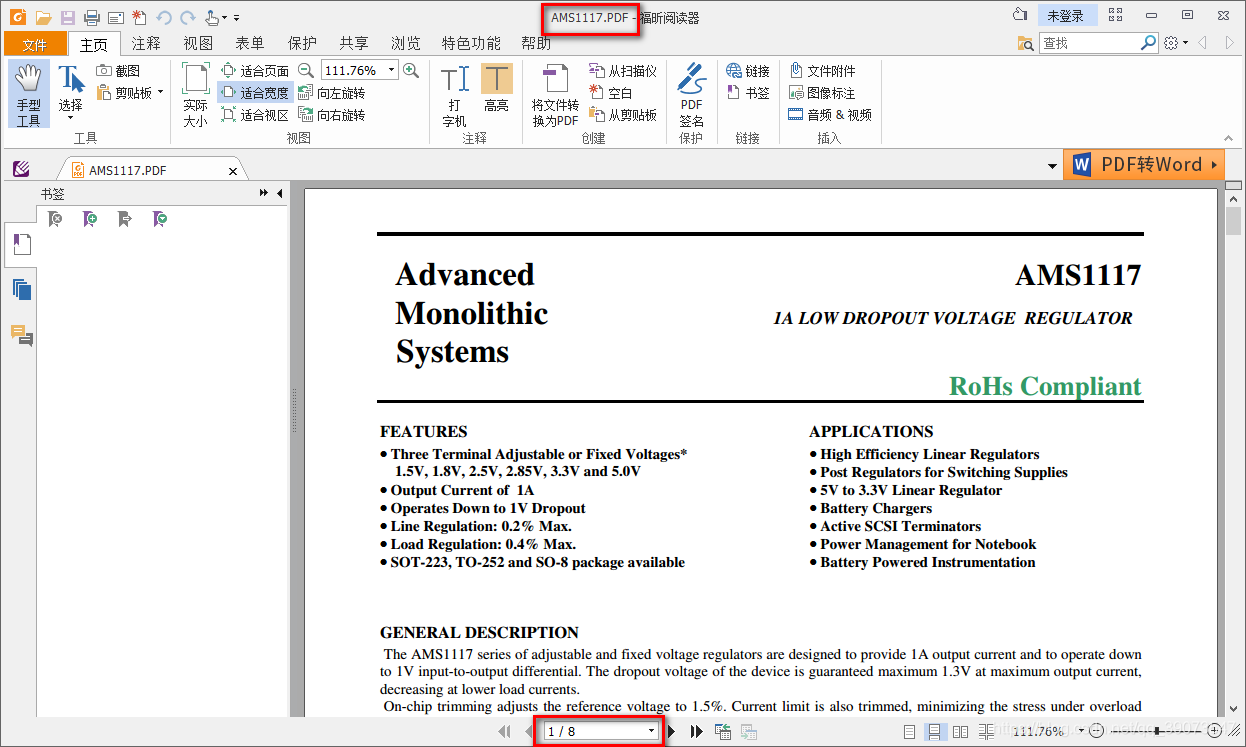The height and width of the screenshot is (747, 1246).
Task: Open the Bookmarks sidebar panel icon
Action: click(22, 244)
